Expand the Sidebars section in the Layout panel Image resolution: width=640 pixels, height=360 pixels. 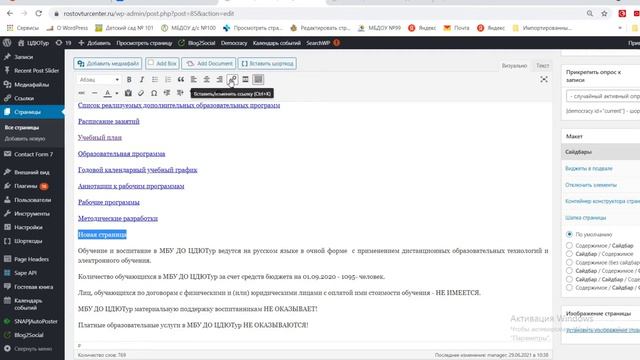click(x=600, y=152)
